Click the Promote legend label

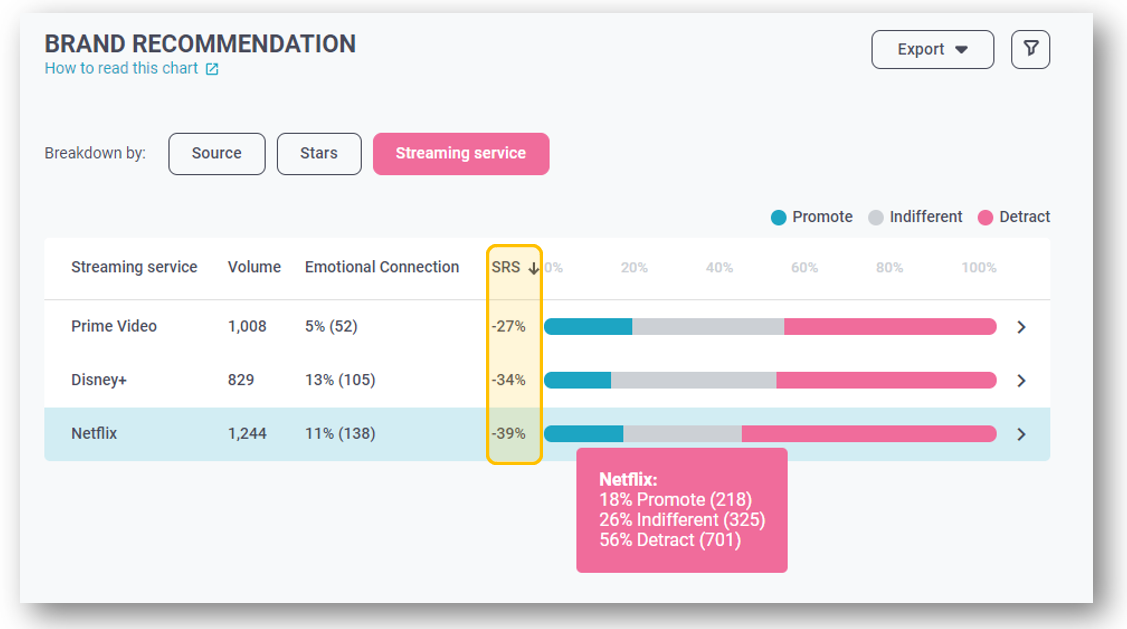click(822, 217)
